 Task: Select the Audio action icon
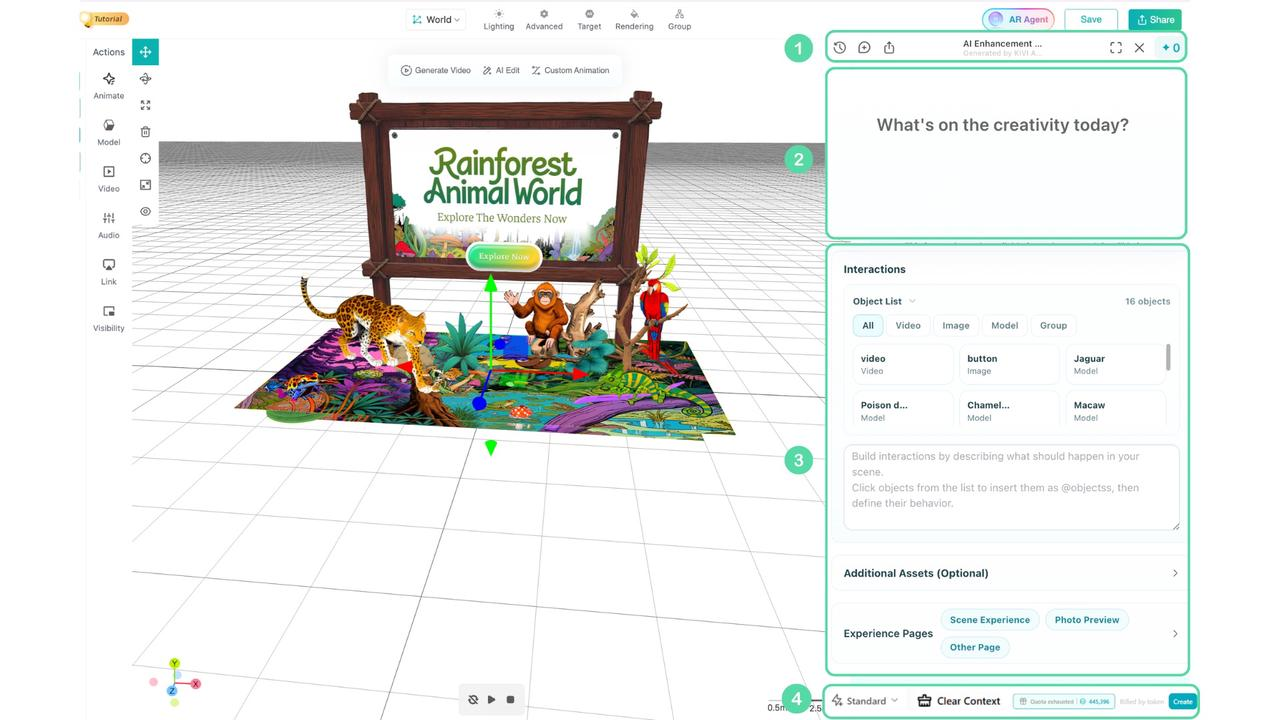108,224
